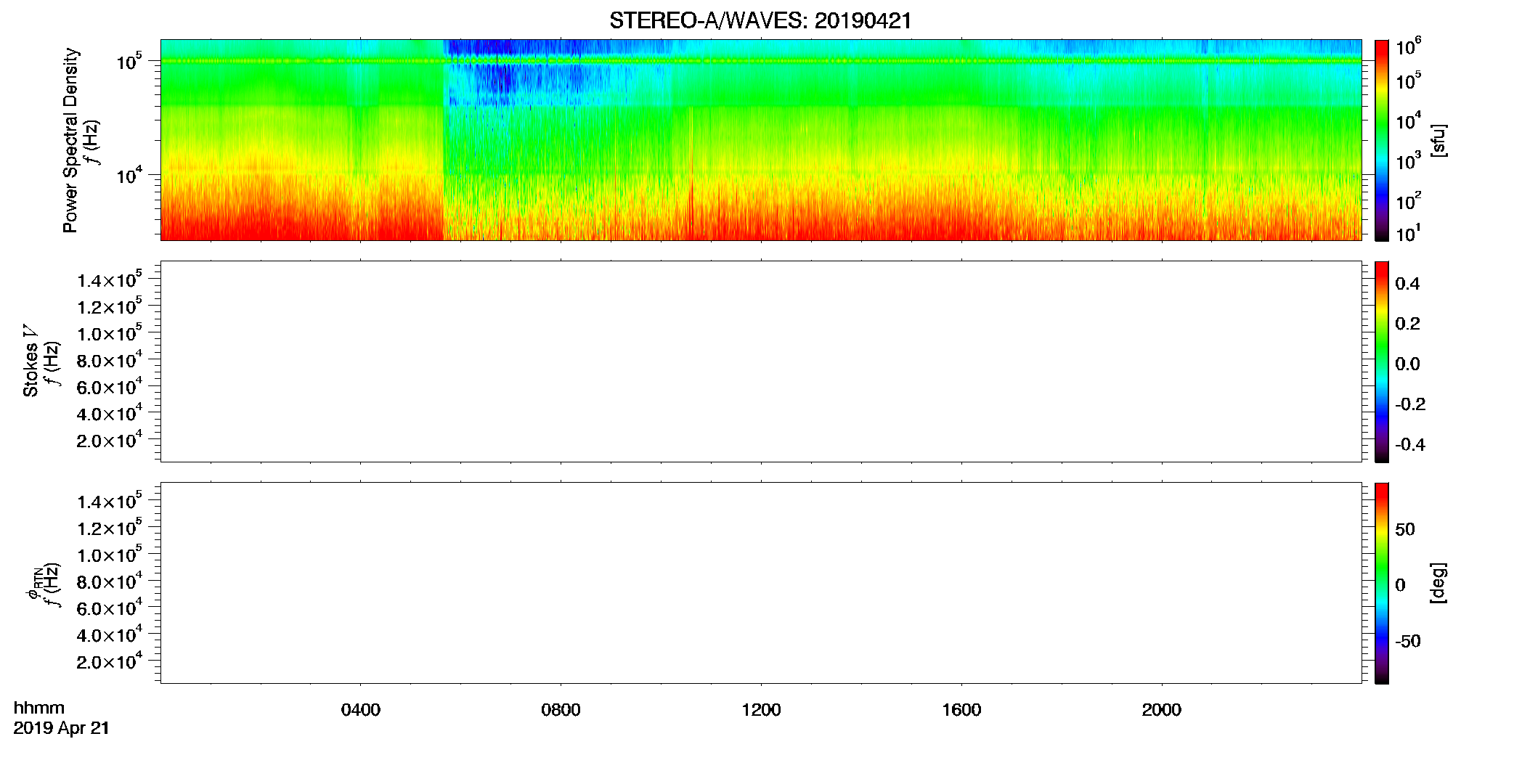Click the STEREO-A/WAVES: 20190421 plot title
The width and height of the screenshot is (1522, 784).
click(760, 21)
